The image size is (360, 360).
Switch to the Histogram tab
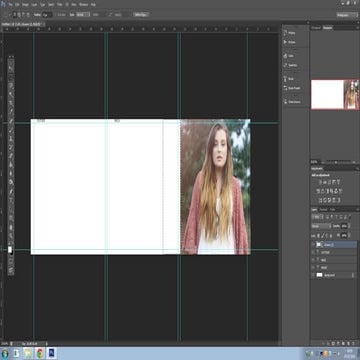coord(316,28)
